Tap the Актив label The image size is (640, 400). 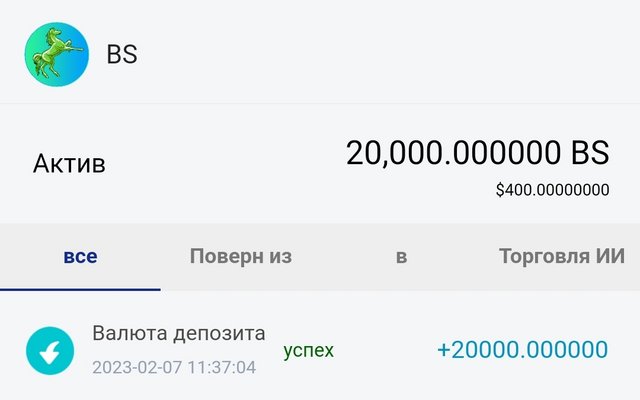click(x=69, y=164)
